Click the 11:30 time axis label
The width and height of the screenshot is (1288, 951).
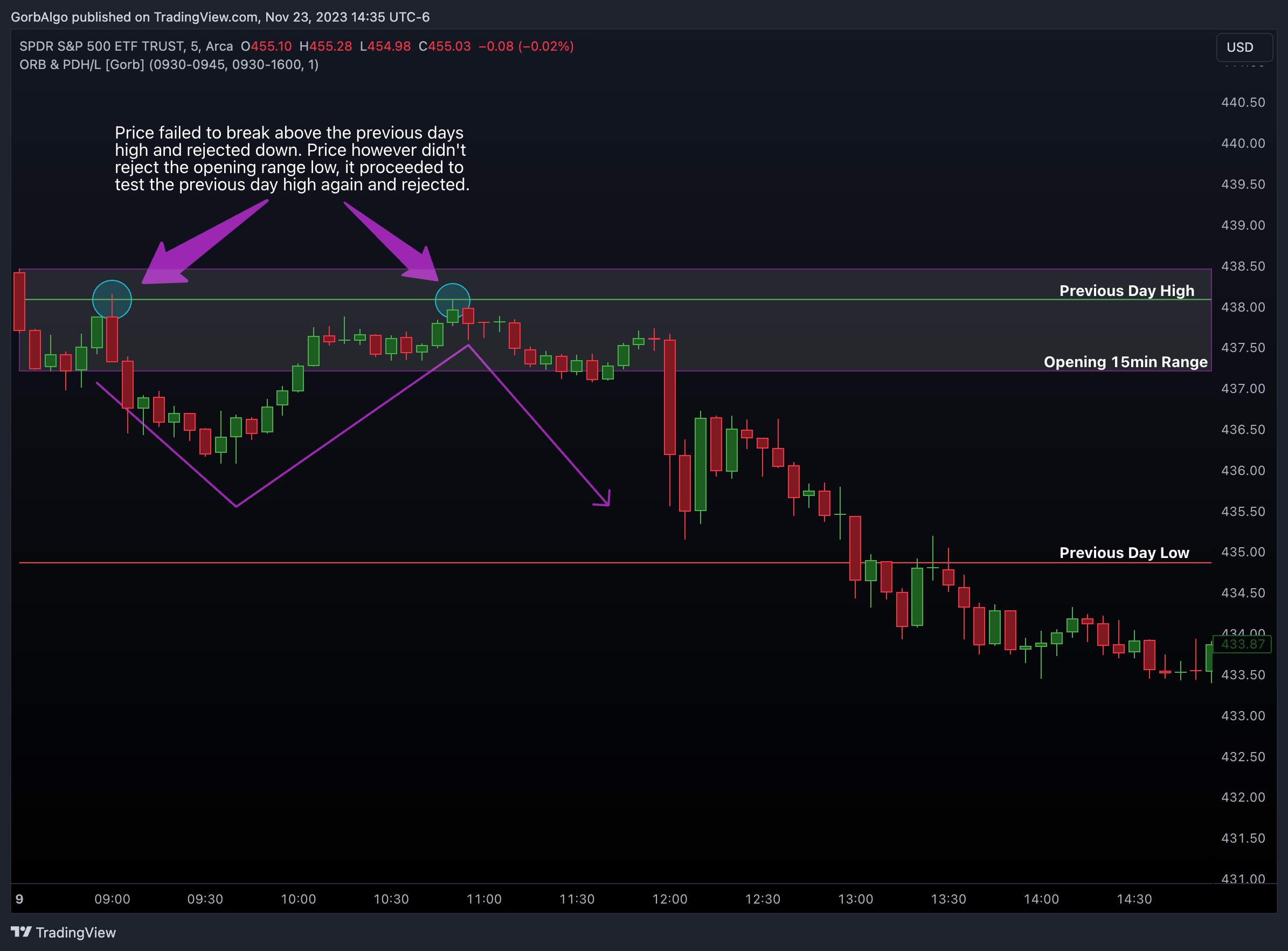click(x=577, y=899)
